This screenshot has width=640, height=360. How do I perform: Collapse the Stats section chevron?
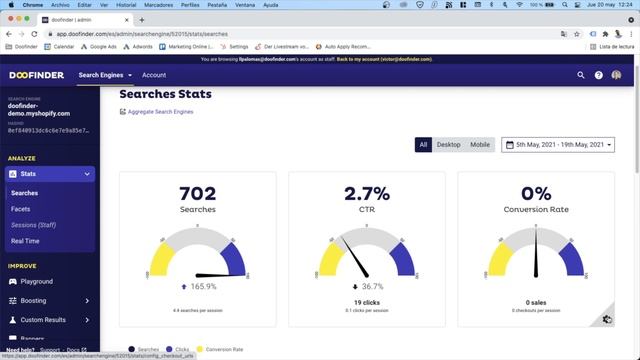coord(87,174)
